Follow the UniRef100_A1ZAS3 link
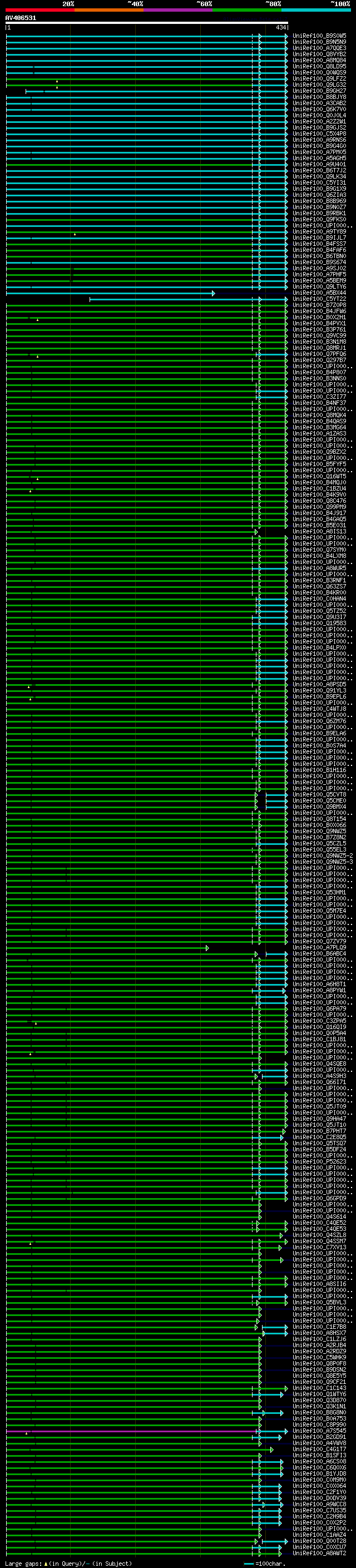This screenshot has height=1568, width=356. [319, 433]
